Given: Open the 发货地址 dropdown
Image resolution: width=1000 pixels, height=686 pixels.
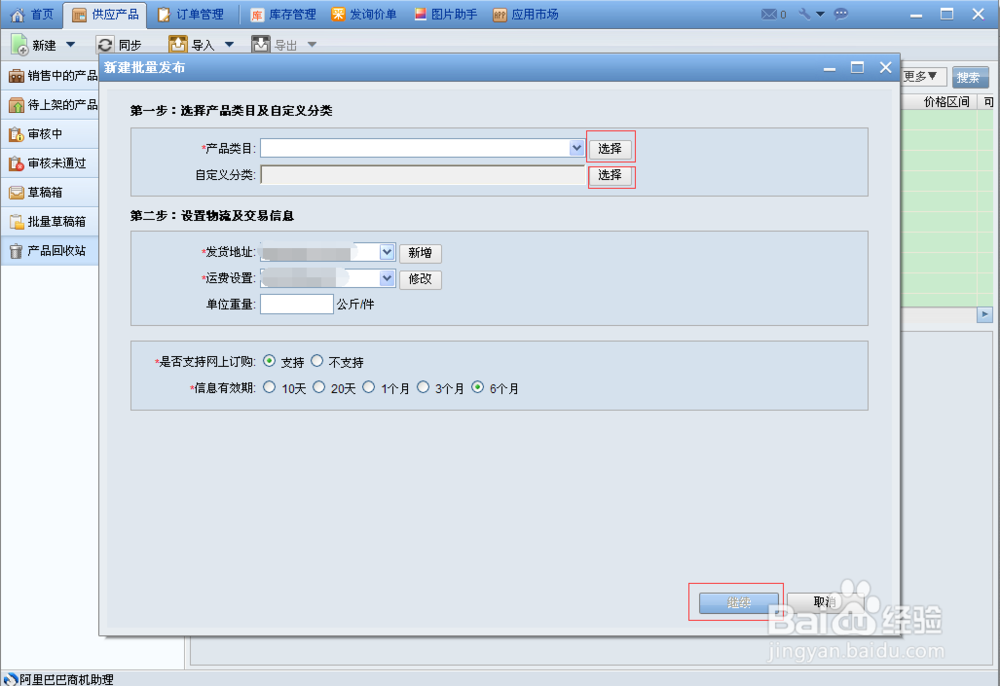Looking at the screenshot, I should coord(387,252).
